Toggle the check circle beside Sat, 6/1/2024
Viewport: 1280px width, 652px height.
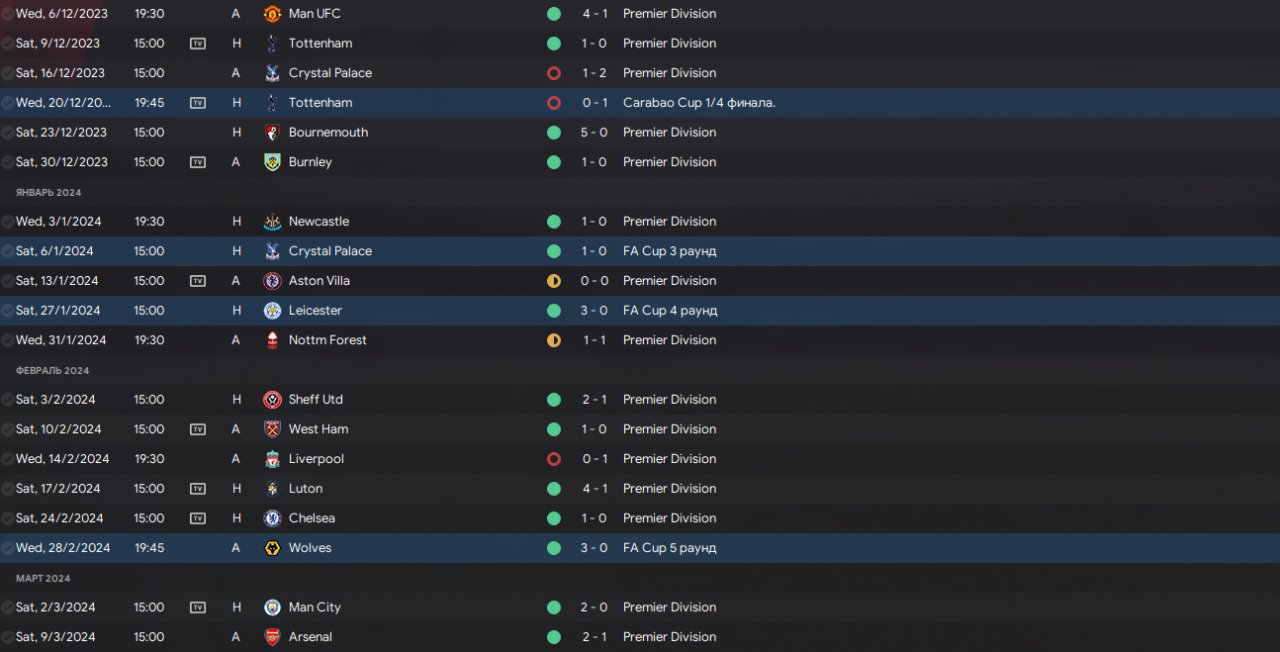point(8,251)
